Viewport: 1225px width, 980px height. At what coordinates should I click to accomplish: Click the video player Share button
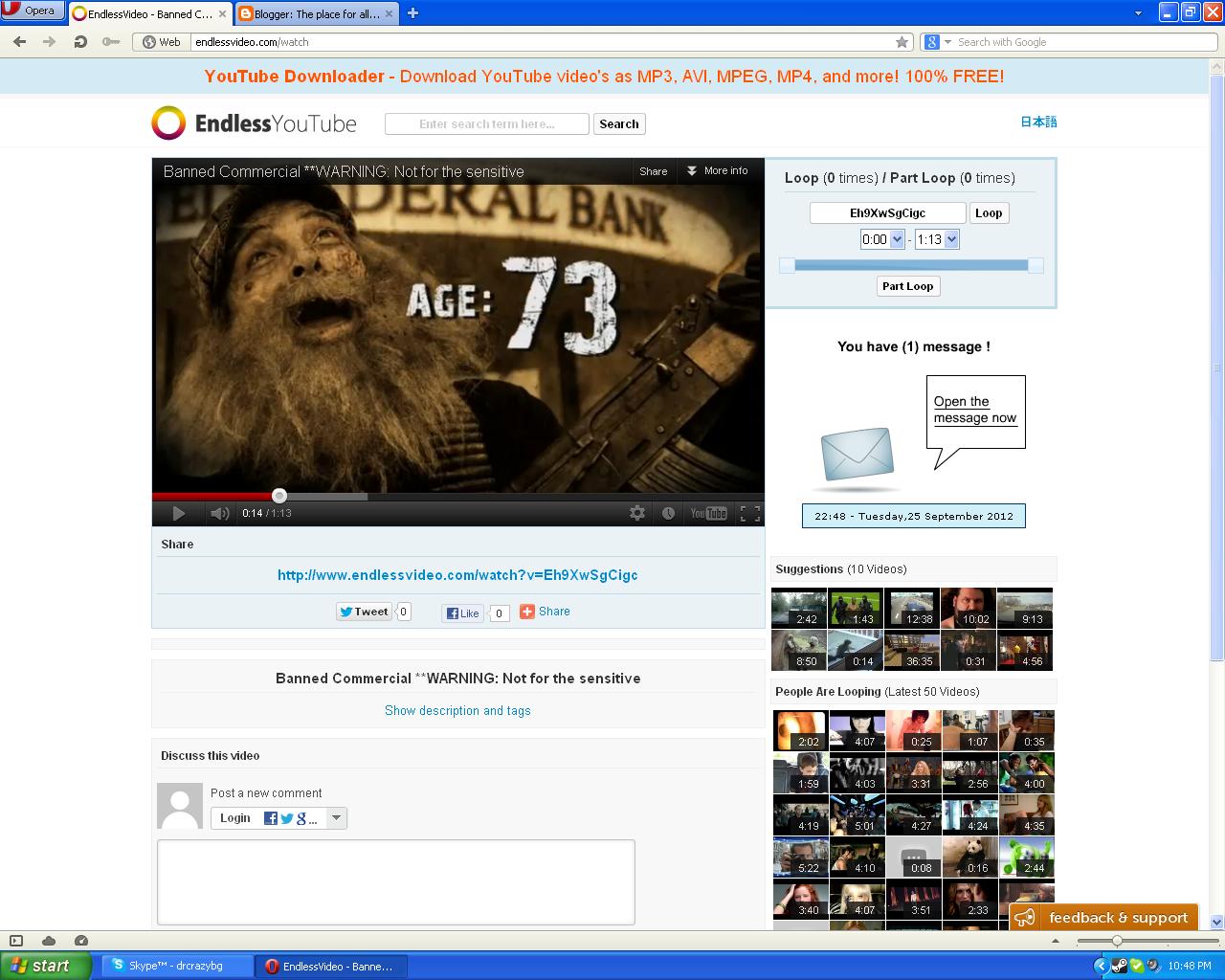pyautogui.click(x=654, y=171)
